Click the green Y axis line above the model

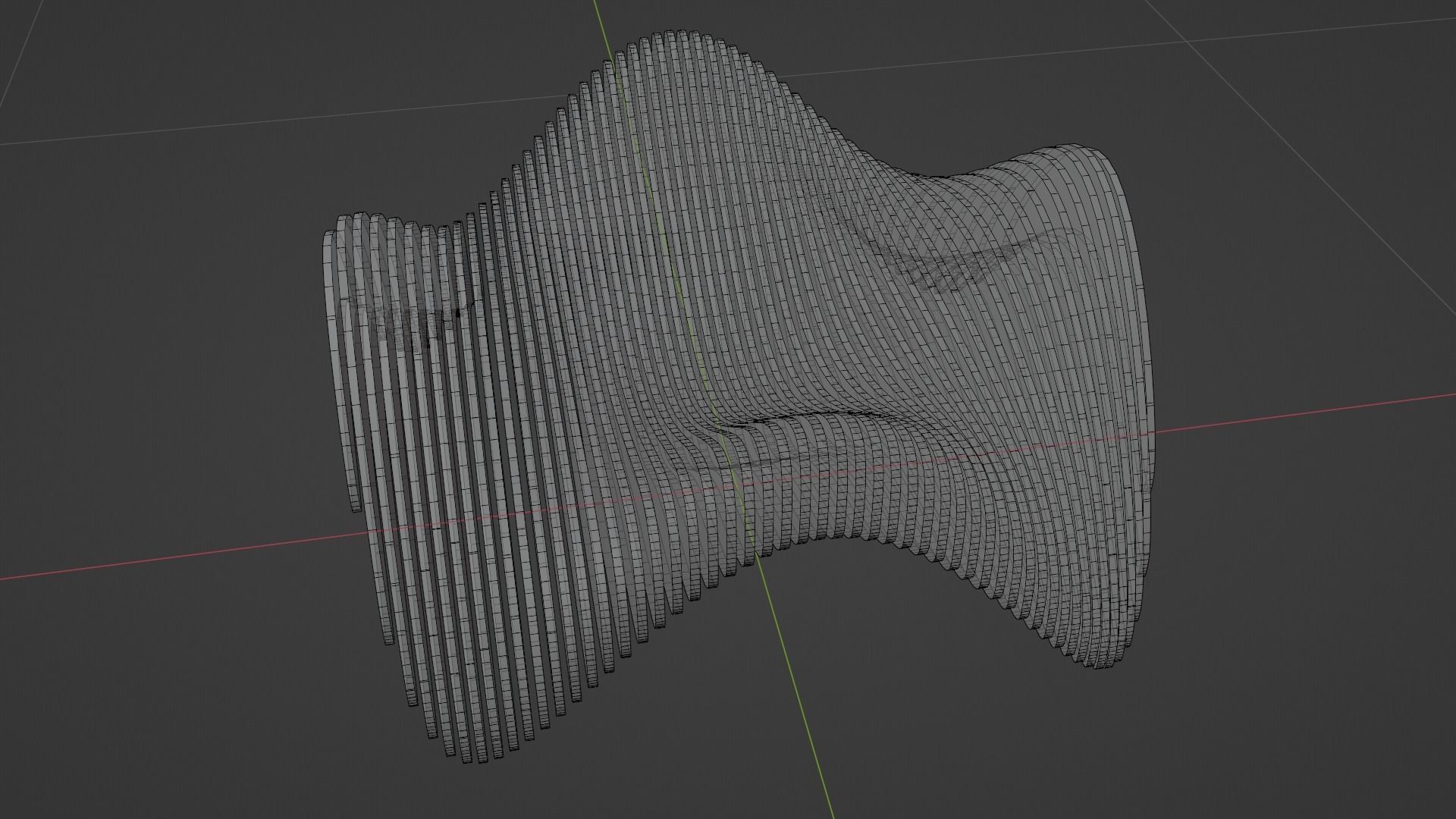tap(599, 23)
